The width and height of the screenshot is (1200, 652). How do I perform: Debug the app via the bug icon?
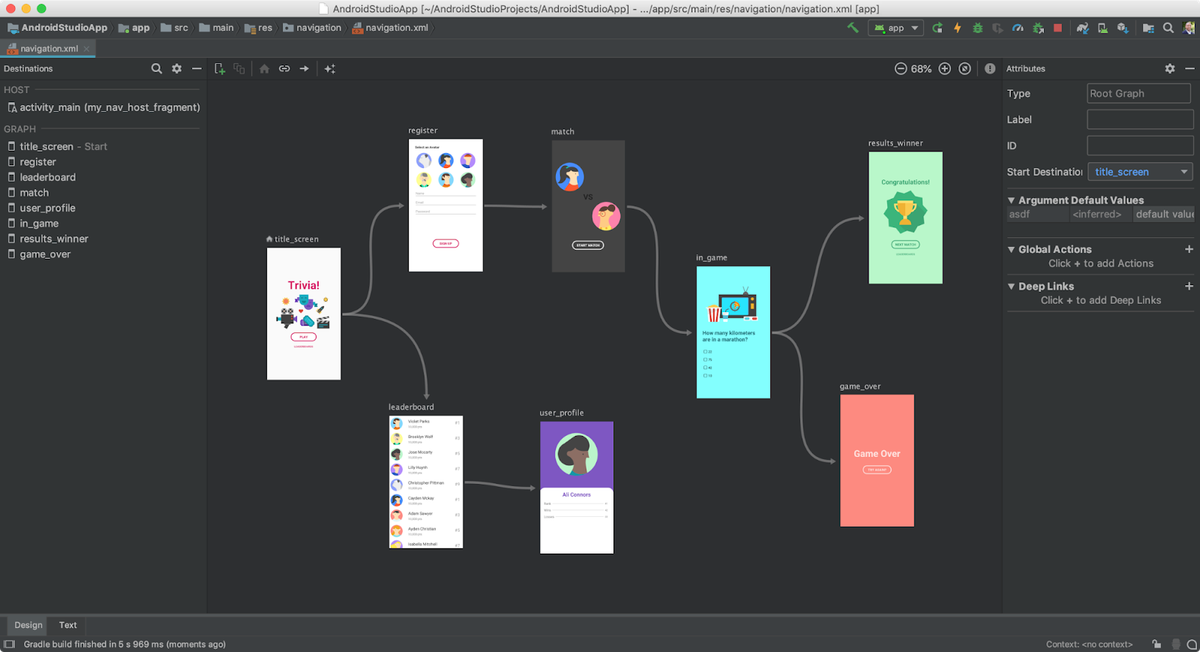coord(977,28)
